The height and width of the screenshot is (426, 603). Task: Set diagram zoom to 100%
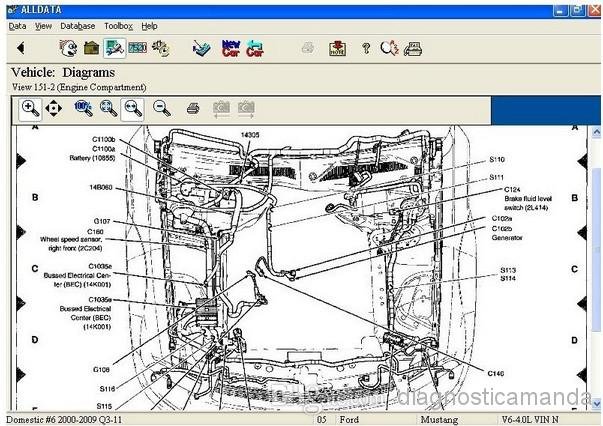click(x=83, y=108)
